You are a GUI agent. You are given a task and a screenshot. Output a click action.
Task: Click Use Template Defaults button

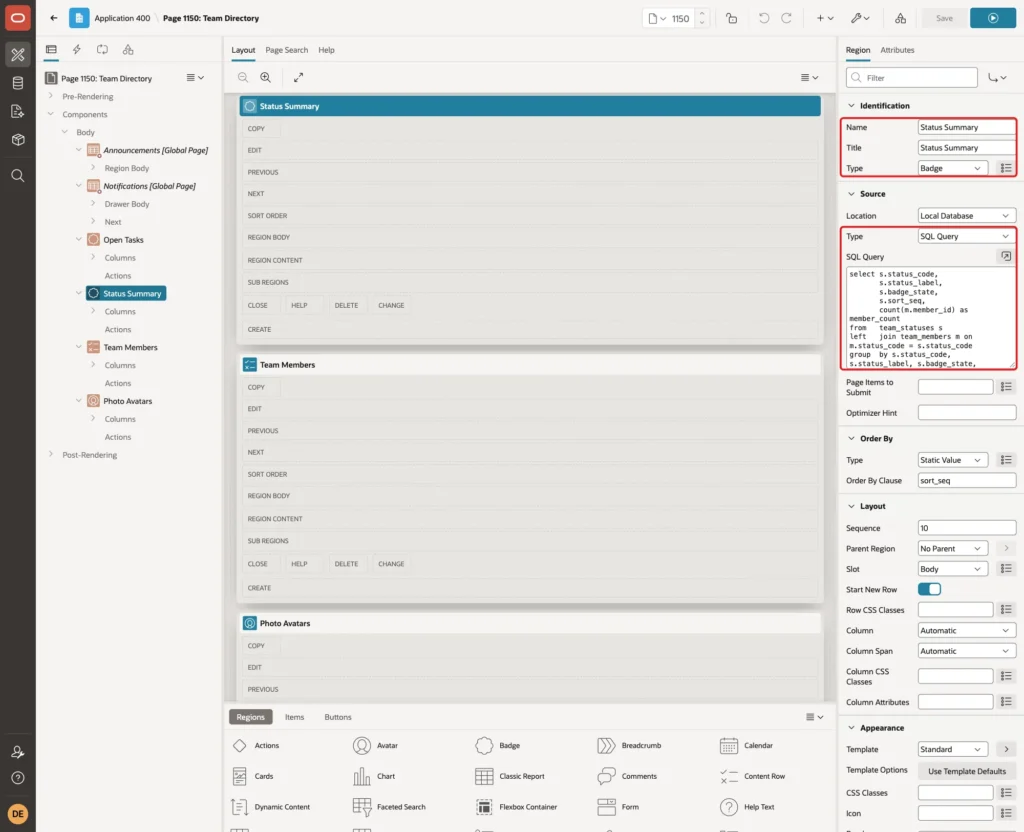[967, 772]
